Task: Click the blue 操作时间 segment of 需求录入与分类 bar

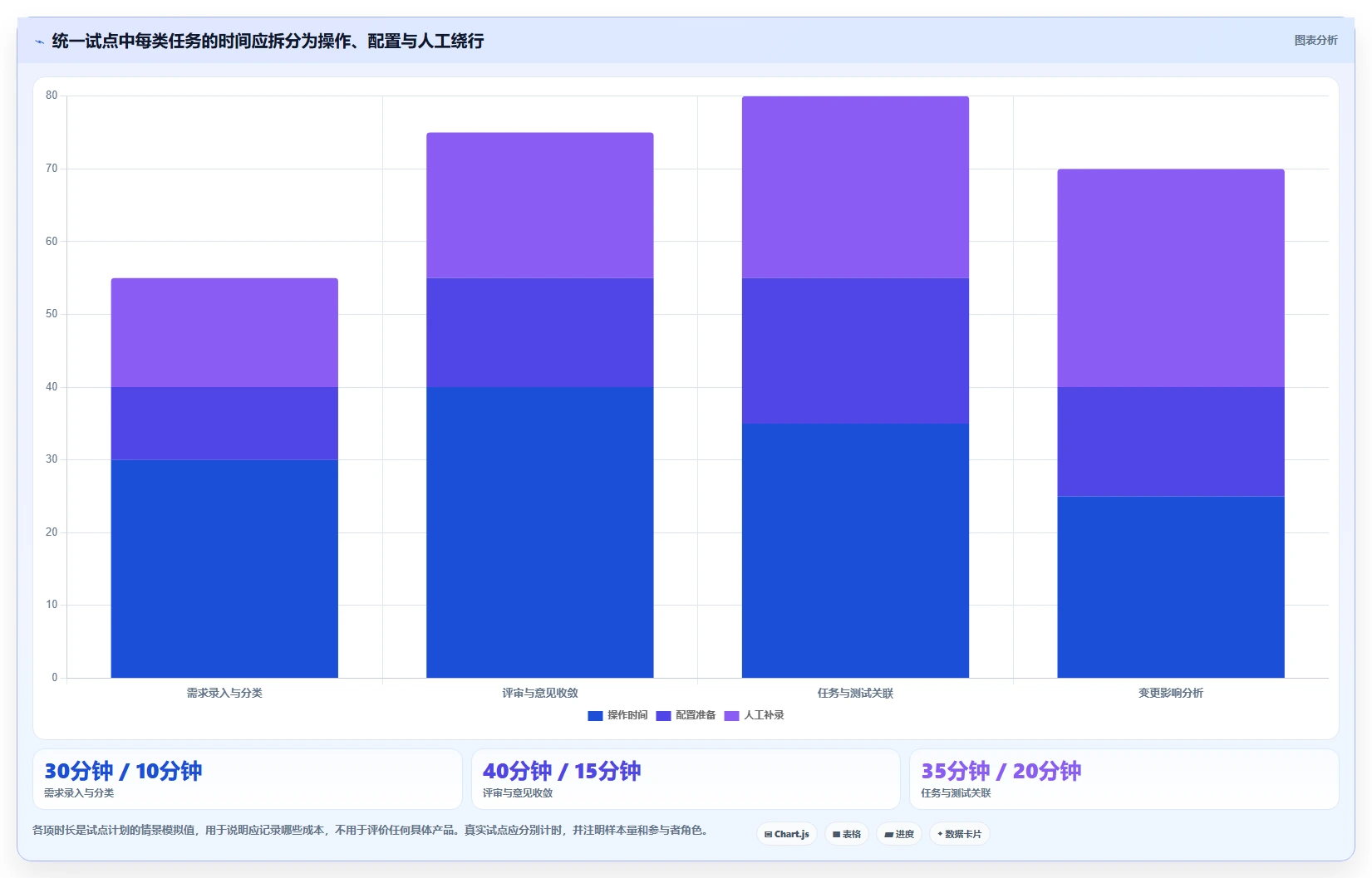Action: pyautogui.click(x=224, y=569)
